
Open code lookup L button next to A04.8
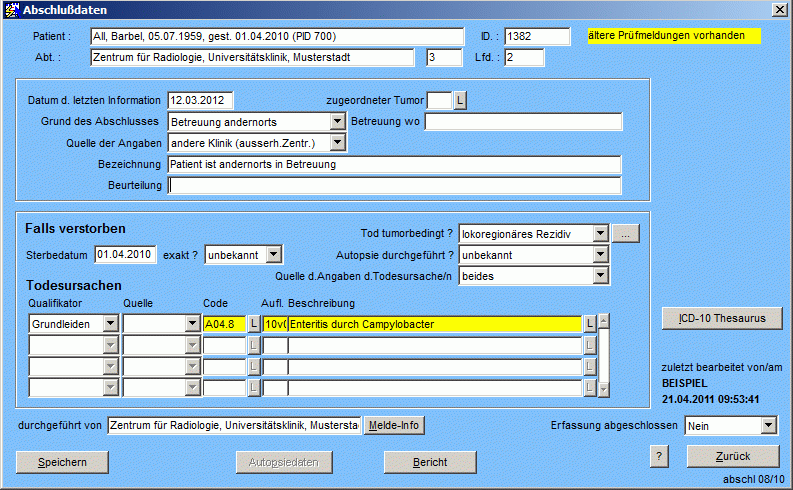(x=253, y=323)
